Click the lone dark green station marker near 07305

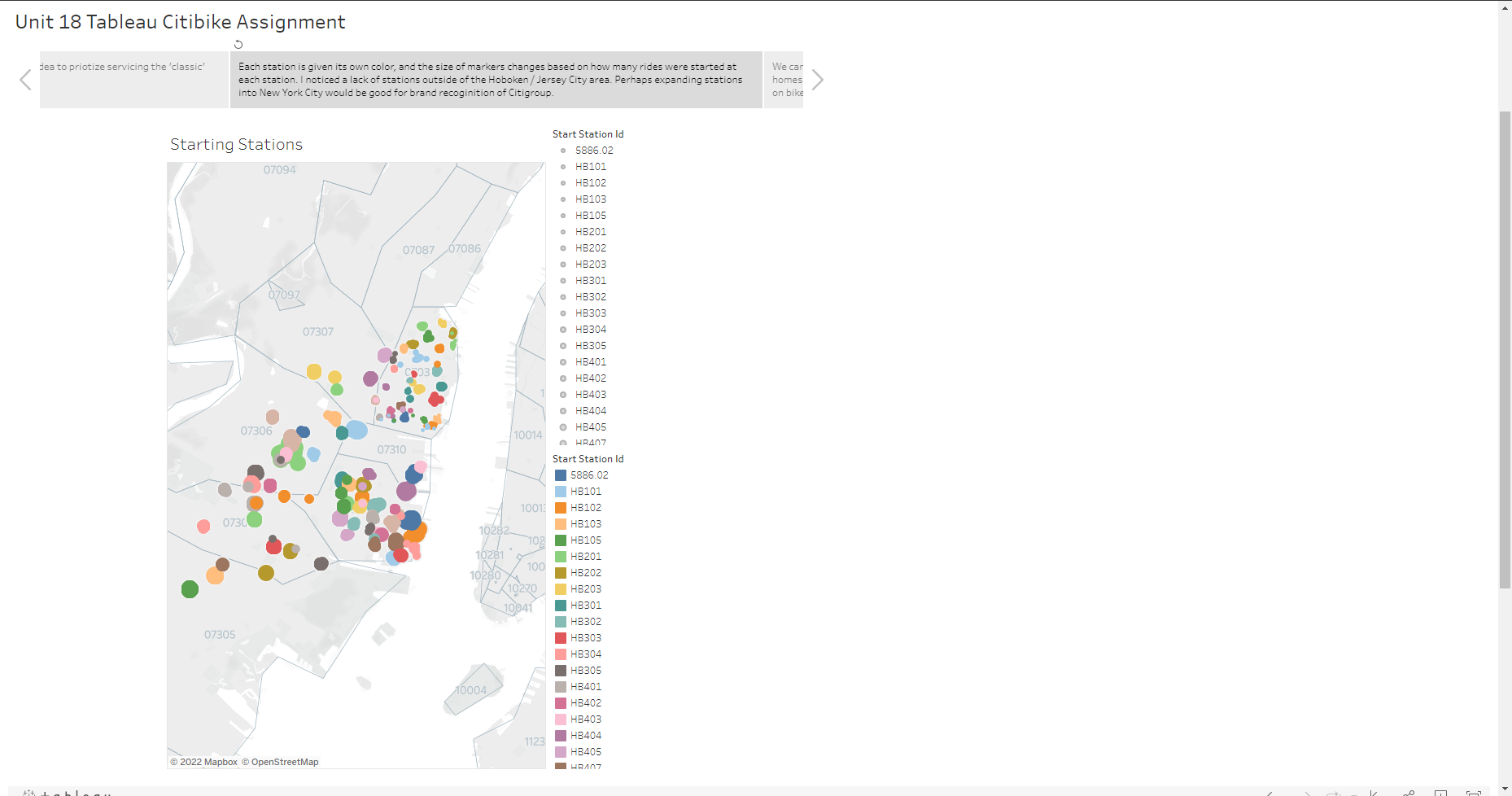pos(190,589)
